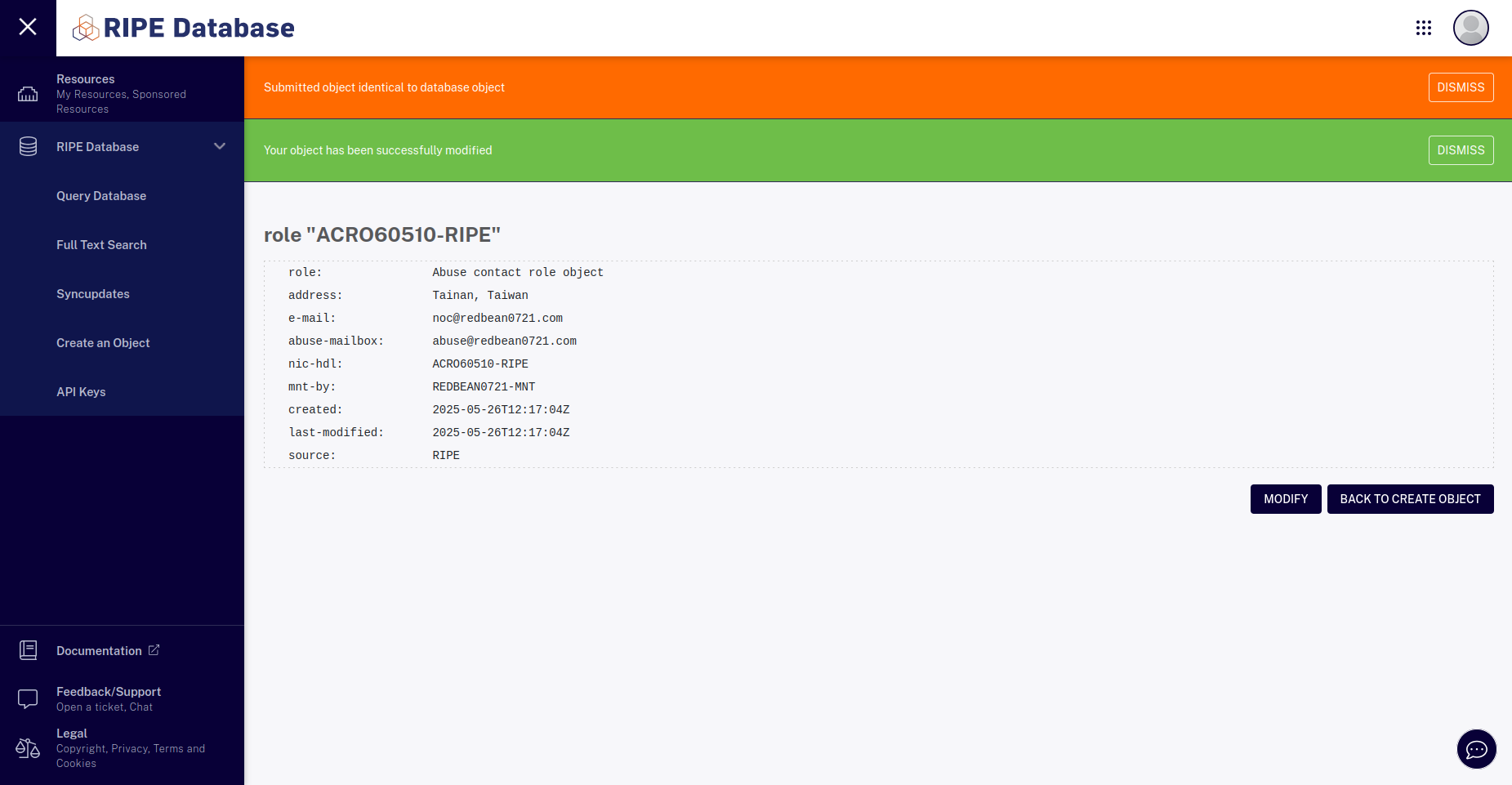Navigate to API Keys
1512x785 pixels.
(x=81, y=392)
